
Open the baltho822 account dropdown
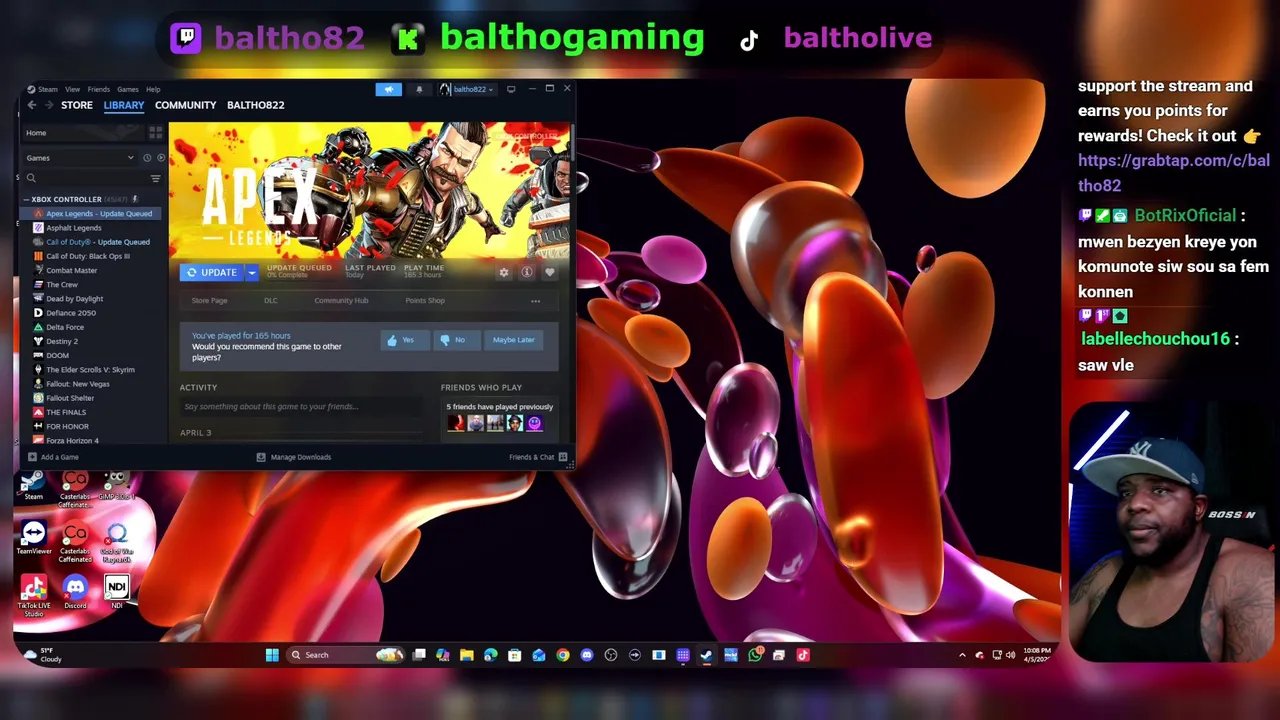(x=467, y=89)
